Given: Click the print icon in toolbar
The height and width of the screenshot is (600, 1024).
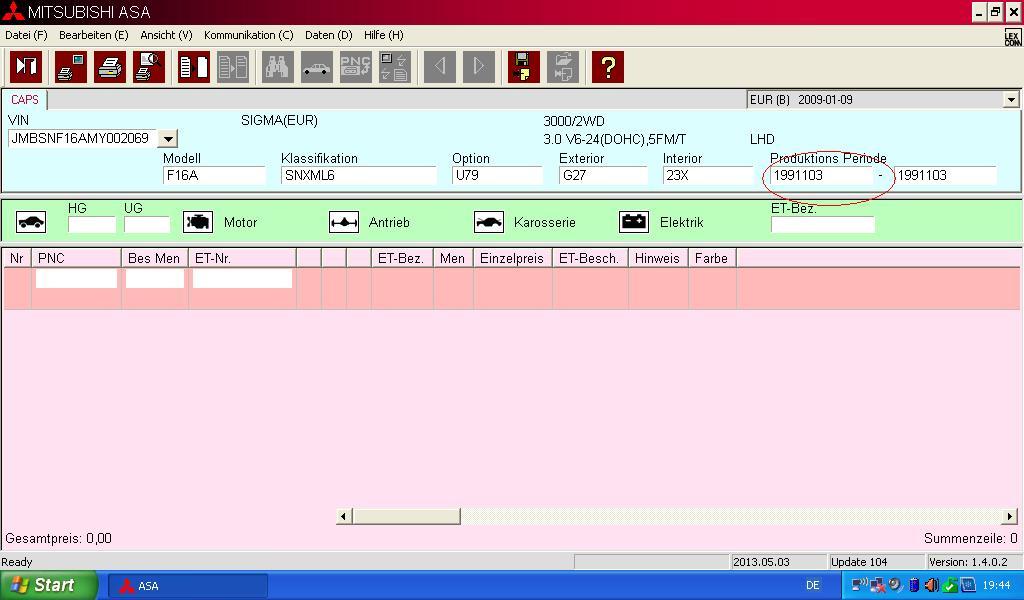Looking at the screenshot, I should coord(110,67).
